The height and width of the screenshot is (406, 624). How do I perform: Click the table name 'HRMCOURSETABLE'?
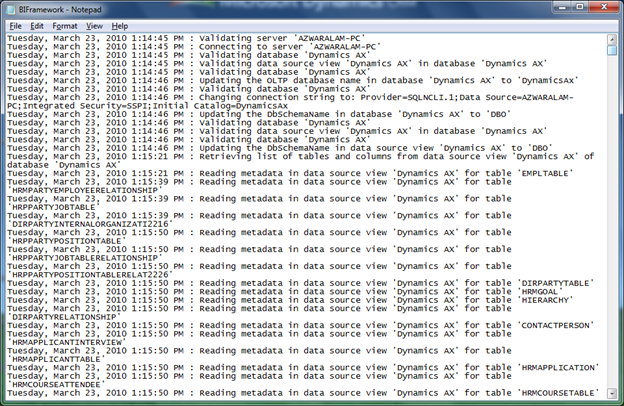[558, 393]
